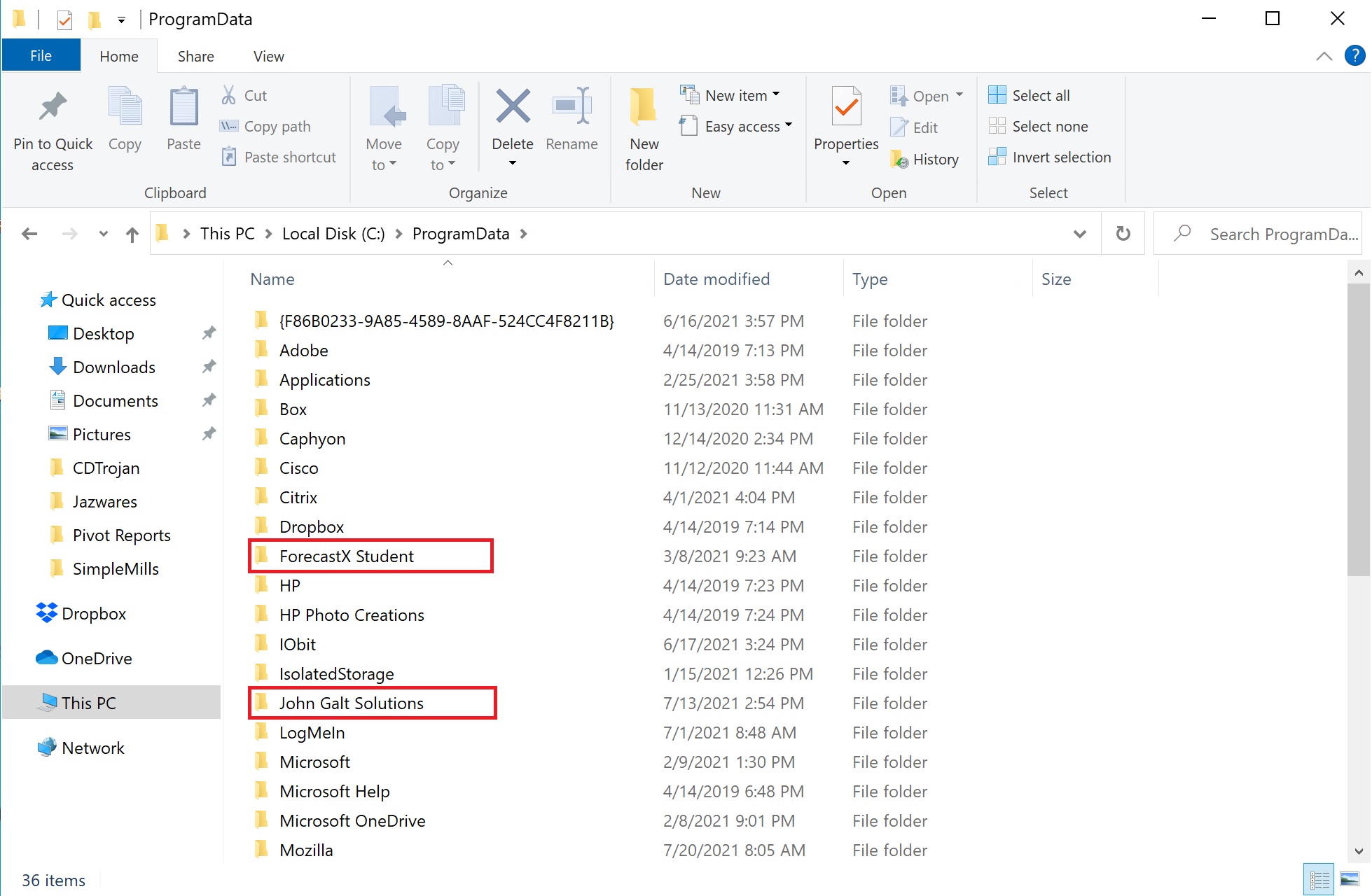Open the address bar dropdown arrow
The width and height of the screenshot is (1372, 896).
pyautogui.click(x=1080, y=233)
